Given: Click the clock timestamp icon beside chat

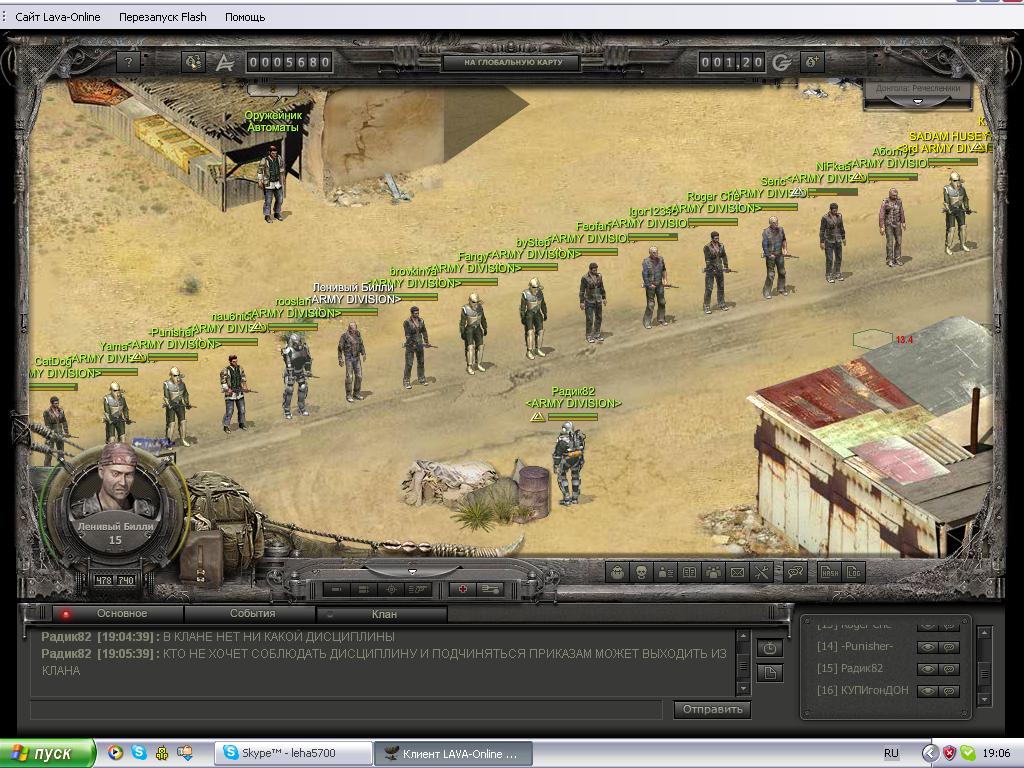Looking at the screenshot, I should pyautogui.click(x=770, y=648).
